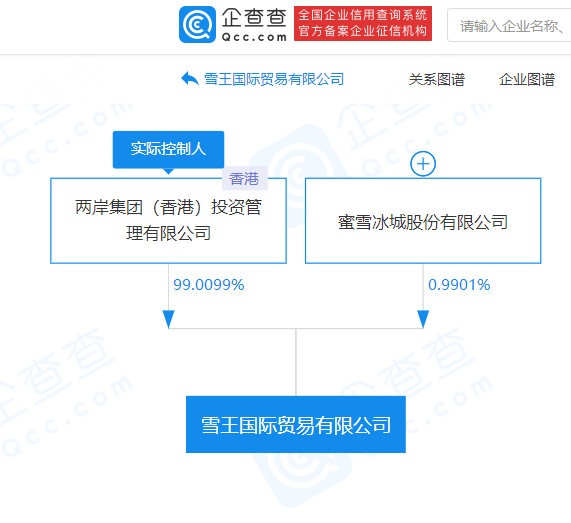Click the arrowhead below 0.9901%
Screen dimensions: 571x523
(423, 319)
